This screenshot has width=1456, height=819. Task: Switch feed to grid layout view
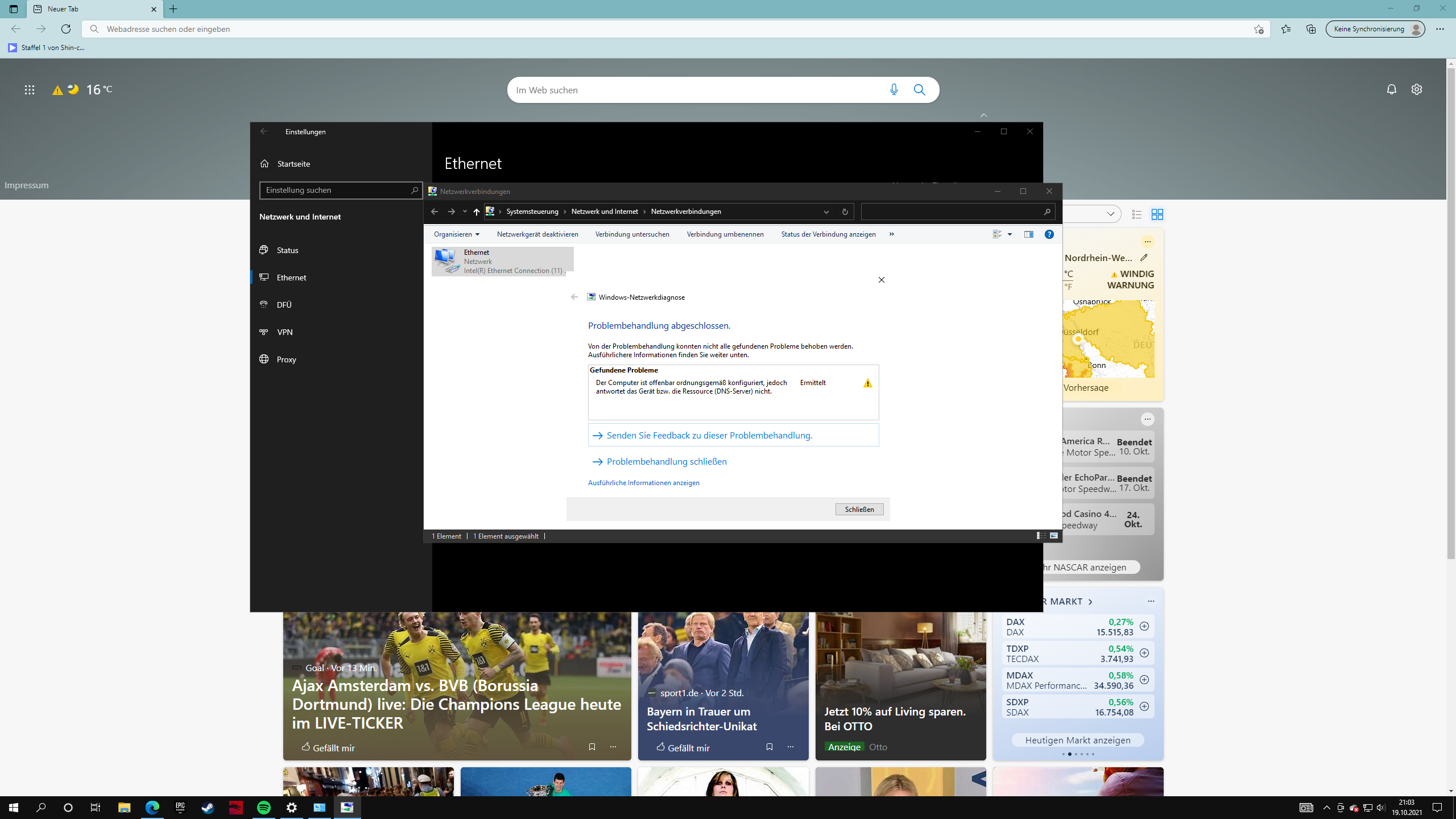(x=1157, y=214)
